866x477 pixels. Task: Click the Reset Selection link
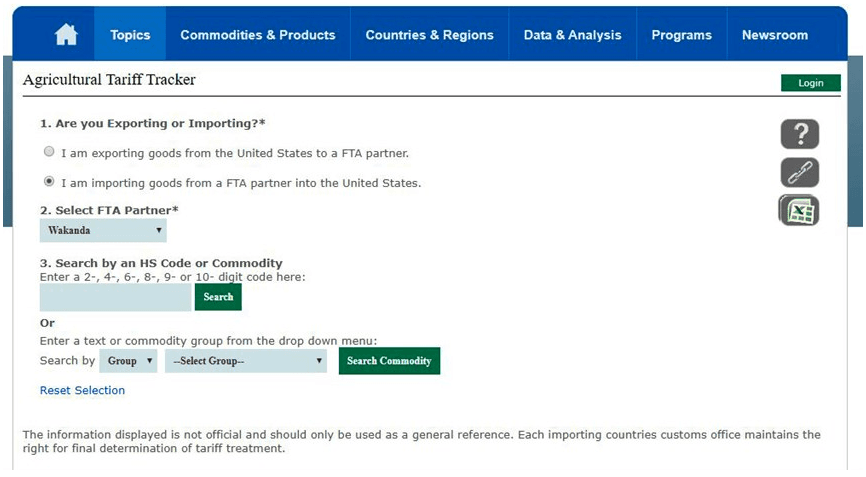pyautogui.click(x=82, y=390)
